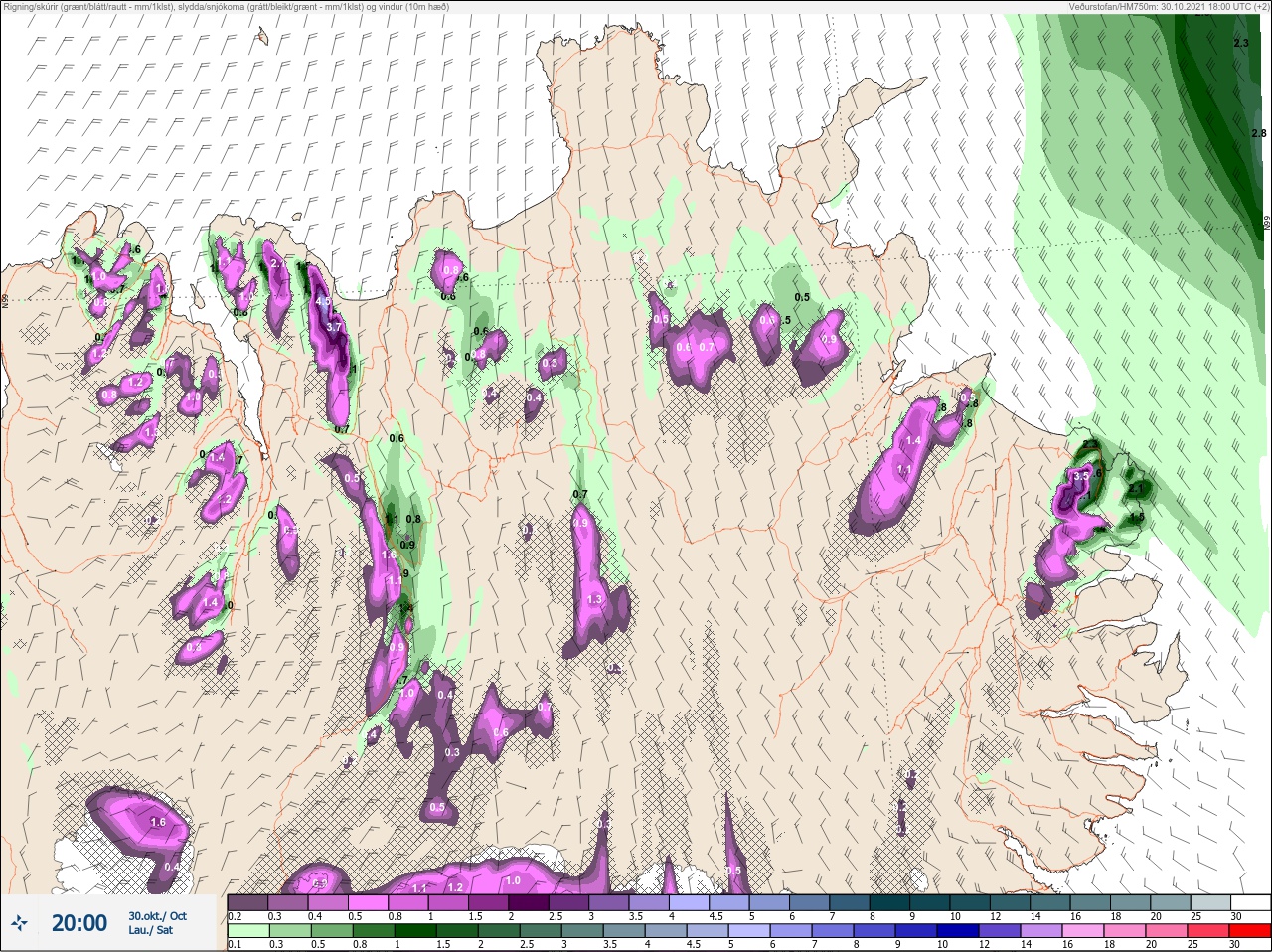The height and width of the screenshot is (952, 1272).
Task: Click the map title starting with 'Rigning/skúrir'
Action: tap(226, 7)
